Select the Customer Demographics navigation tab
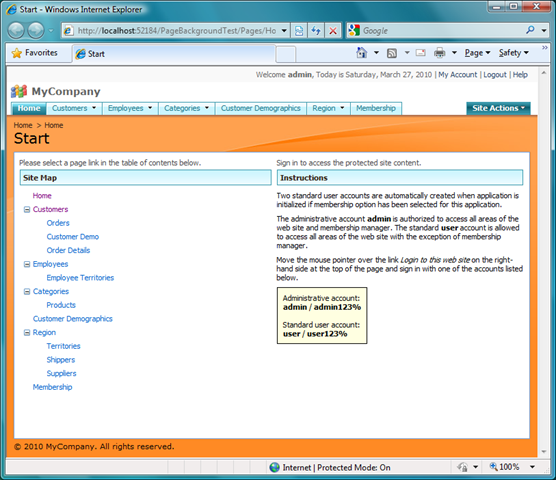This screenshot has height=480, width=556. [x=261, y=108]
